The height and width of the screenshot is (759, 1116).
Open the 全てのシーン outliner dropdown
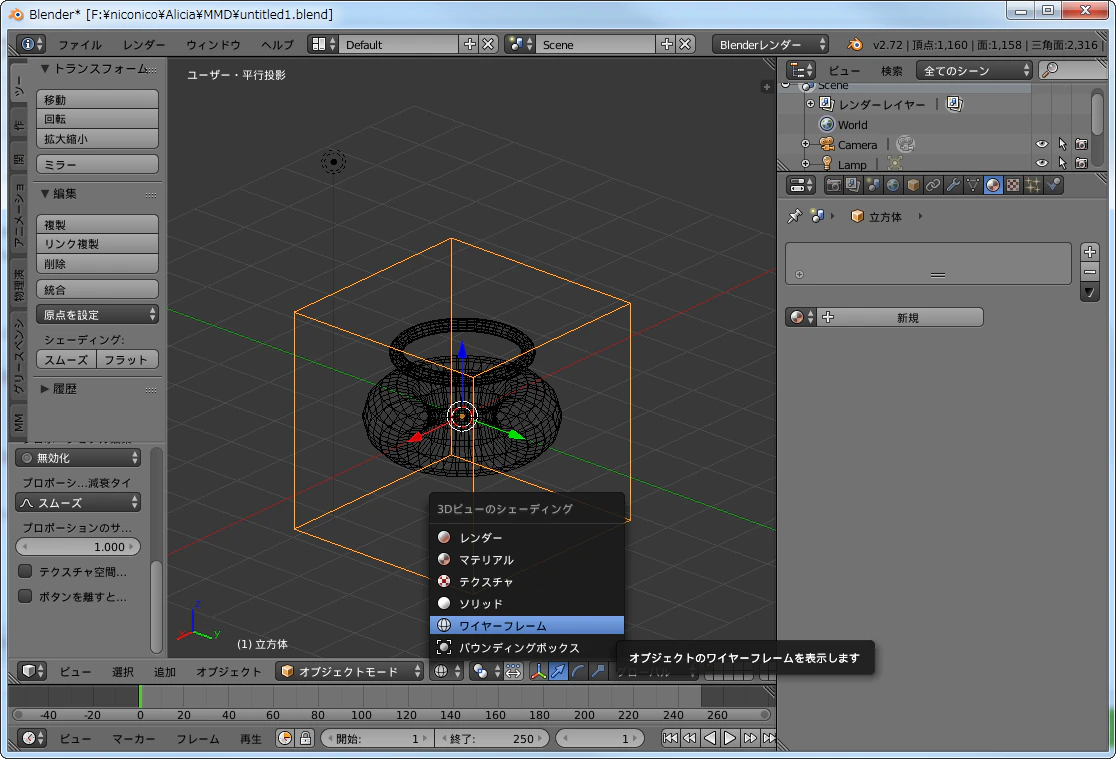[x=974, y=70]
